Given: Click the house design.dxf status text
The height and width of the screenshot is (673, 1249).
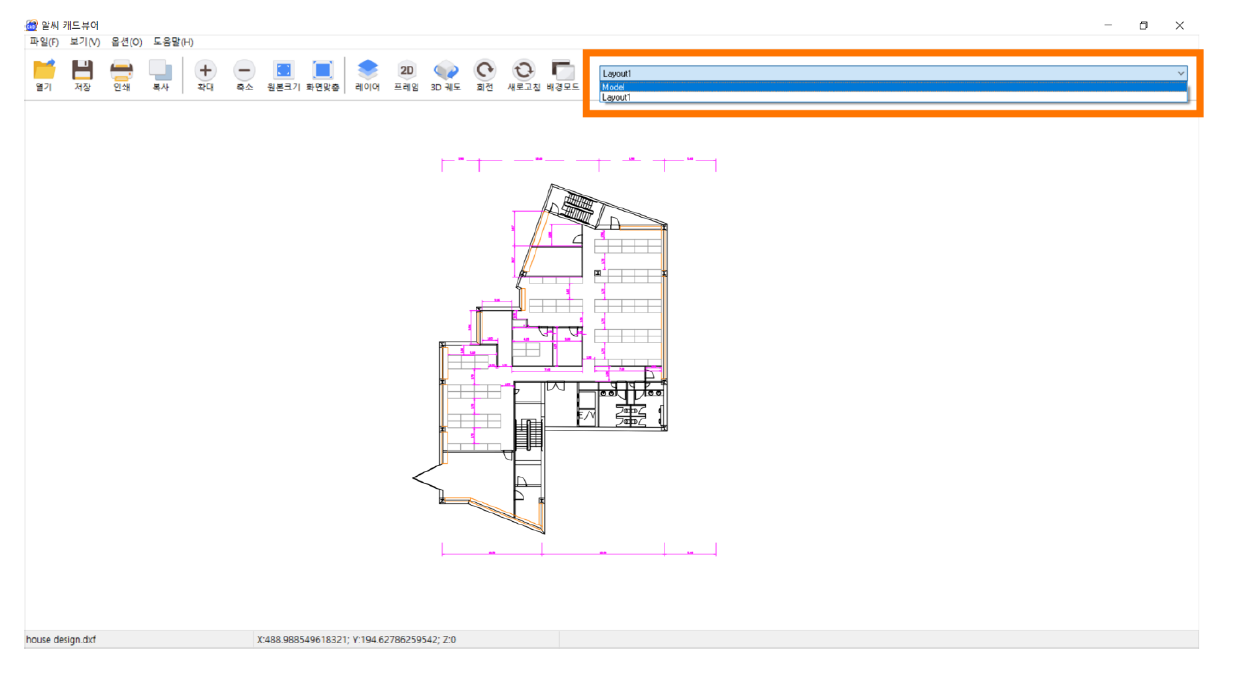Looking at the screenshot, I should [62, 639].
